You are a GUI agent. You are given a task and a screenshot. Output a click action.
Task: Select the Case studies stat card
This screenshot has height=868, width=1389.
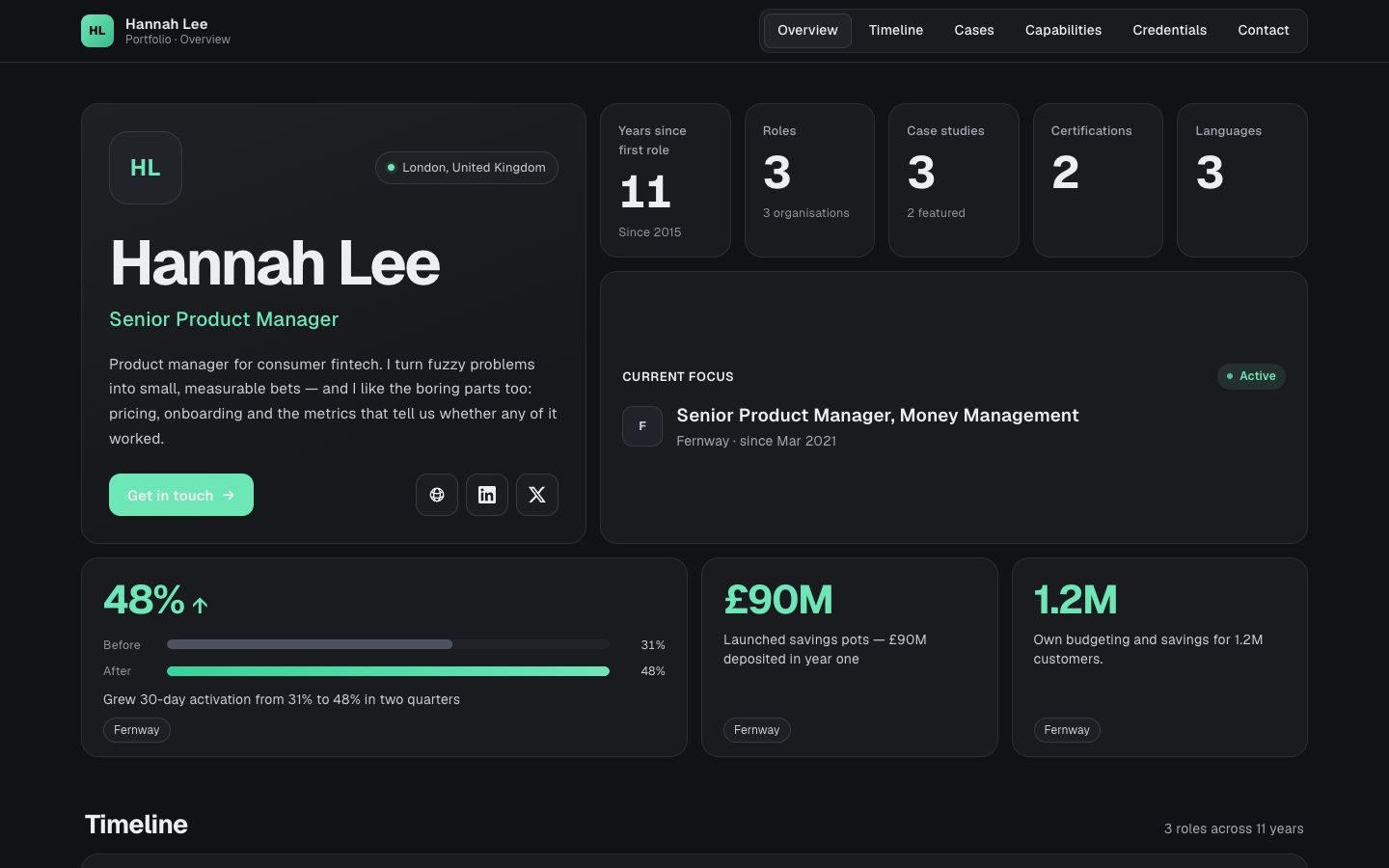tap(954, 180)
